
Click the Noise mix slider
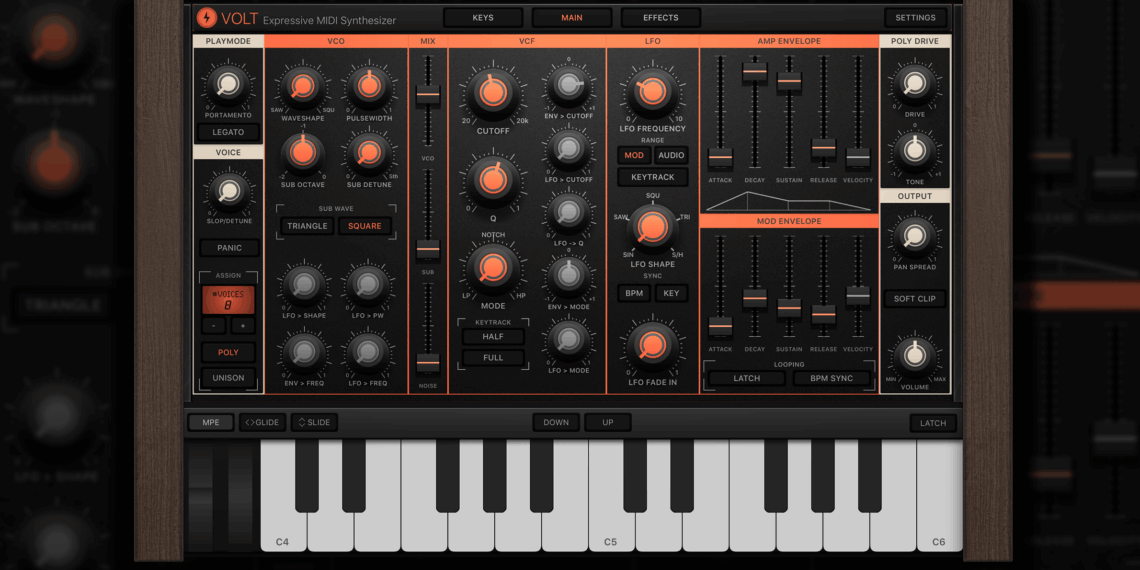tap(428, 362)
